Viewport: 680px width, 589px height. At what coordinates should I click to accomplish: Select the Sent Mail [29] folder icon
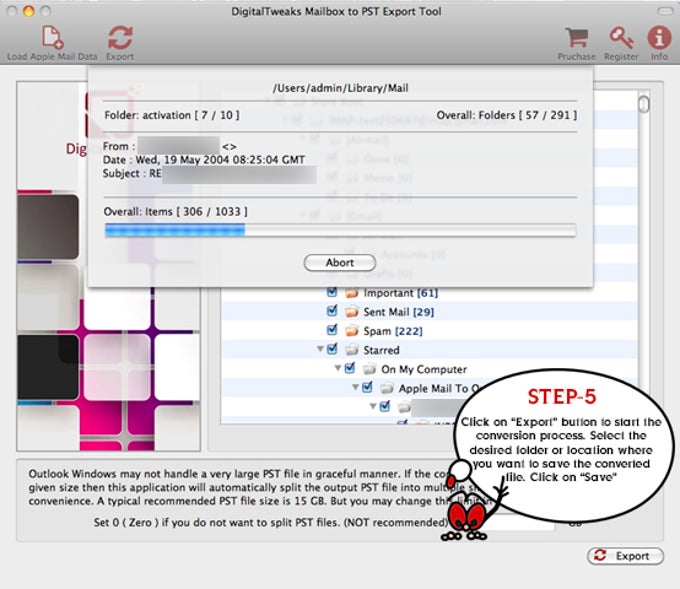click(x=352, y=312)
